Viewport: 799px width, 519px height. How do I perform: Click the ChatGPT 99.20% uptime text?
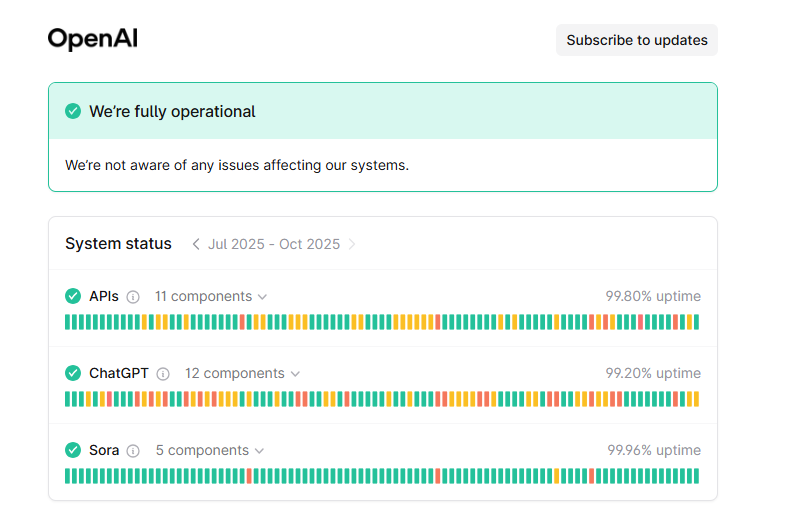click(x=653, y=373)
